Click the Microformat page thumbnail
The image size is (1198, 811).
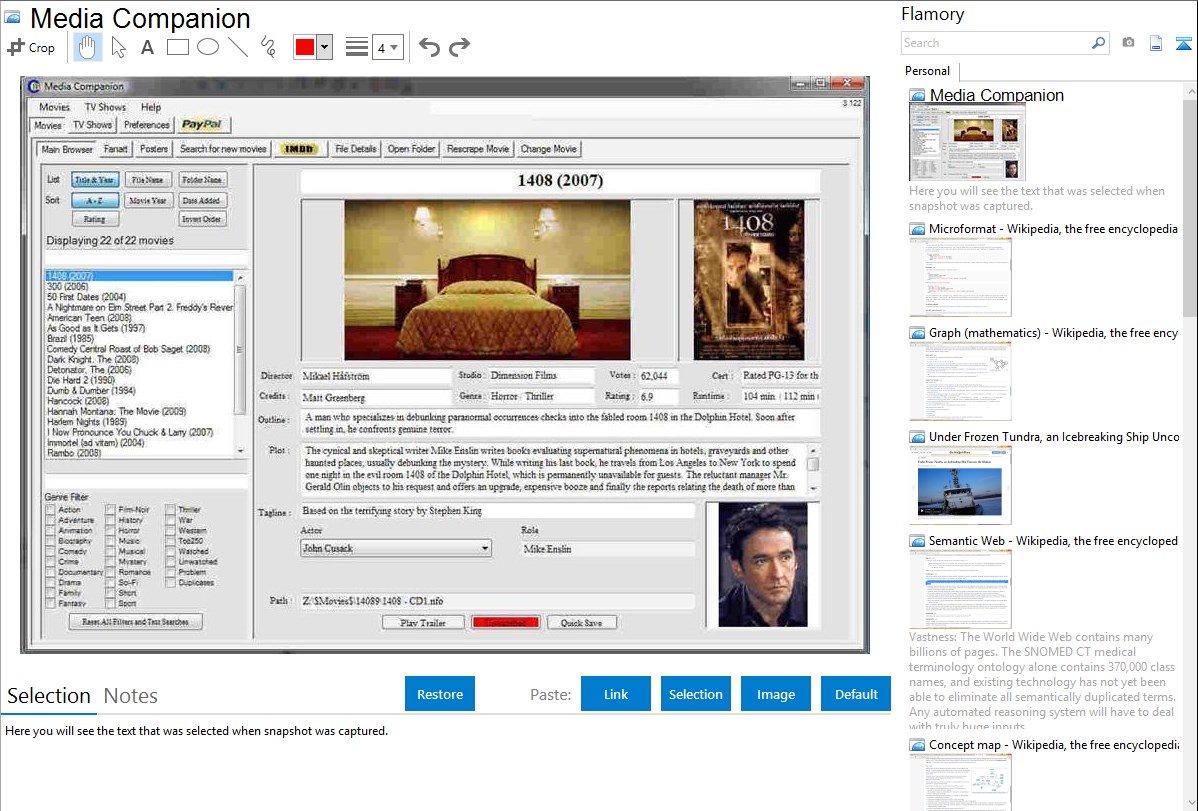(960, 277)
